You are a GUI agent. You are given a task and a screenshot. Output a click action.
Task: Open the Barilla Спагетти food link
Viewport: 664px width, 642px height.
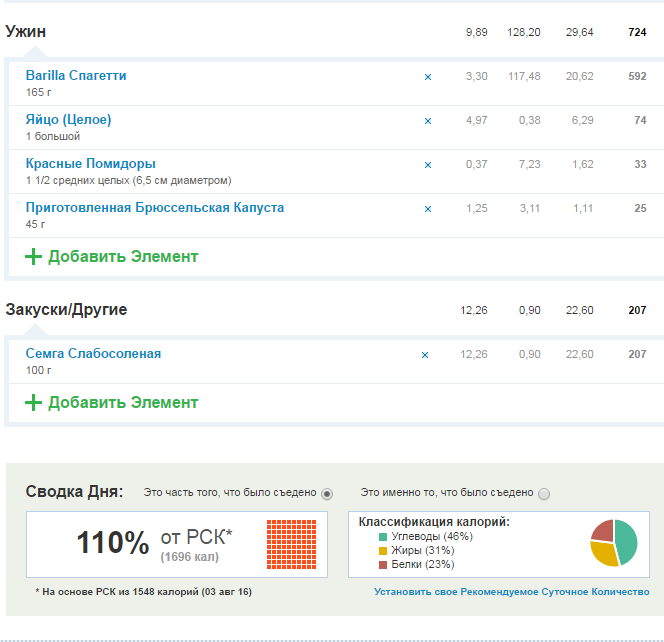(x=76, y=76)
